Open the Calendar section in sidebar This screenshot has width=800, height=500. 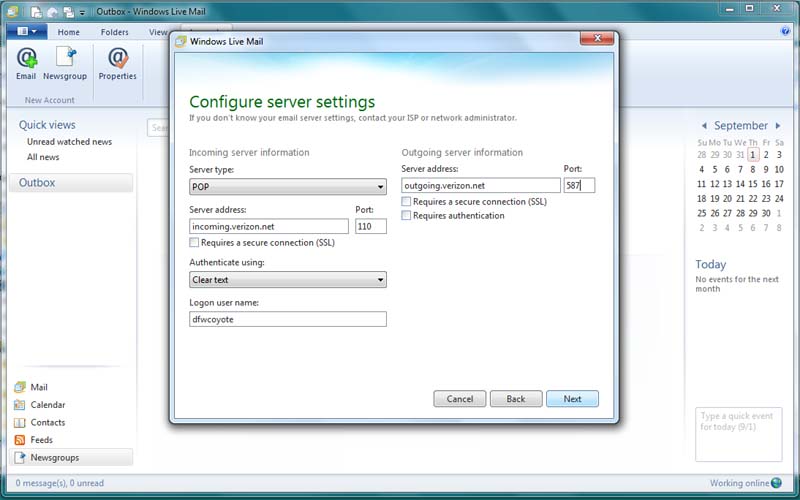pos(40,405)
